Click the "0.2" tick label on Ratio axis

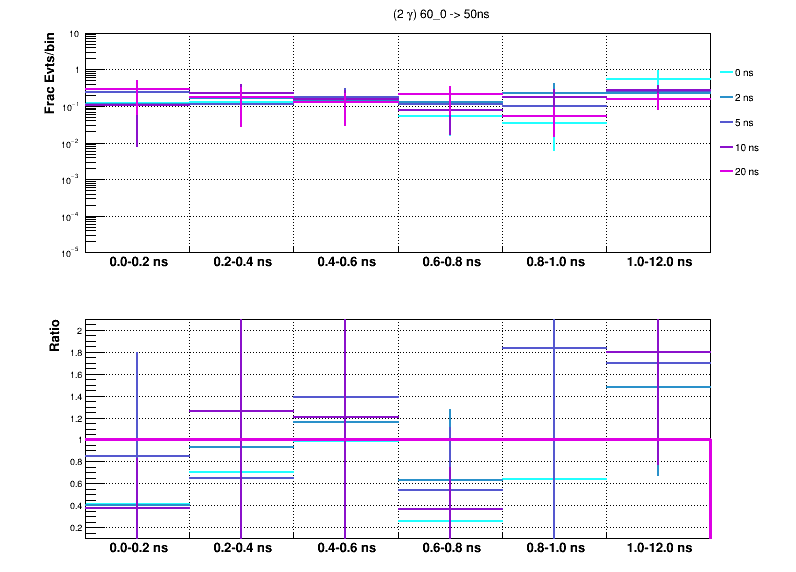[73, 527]
